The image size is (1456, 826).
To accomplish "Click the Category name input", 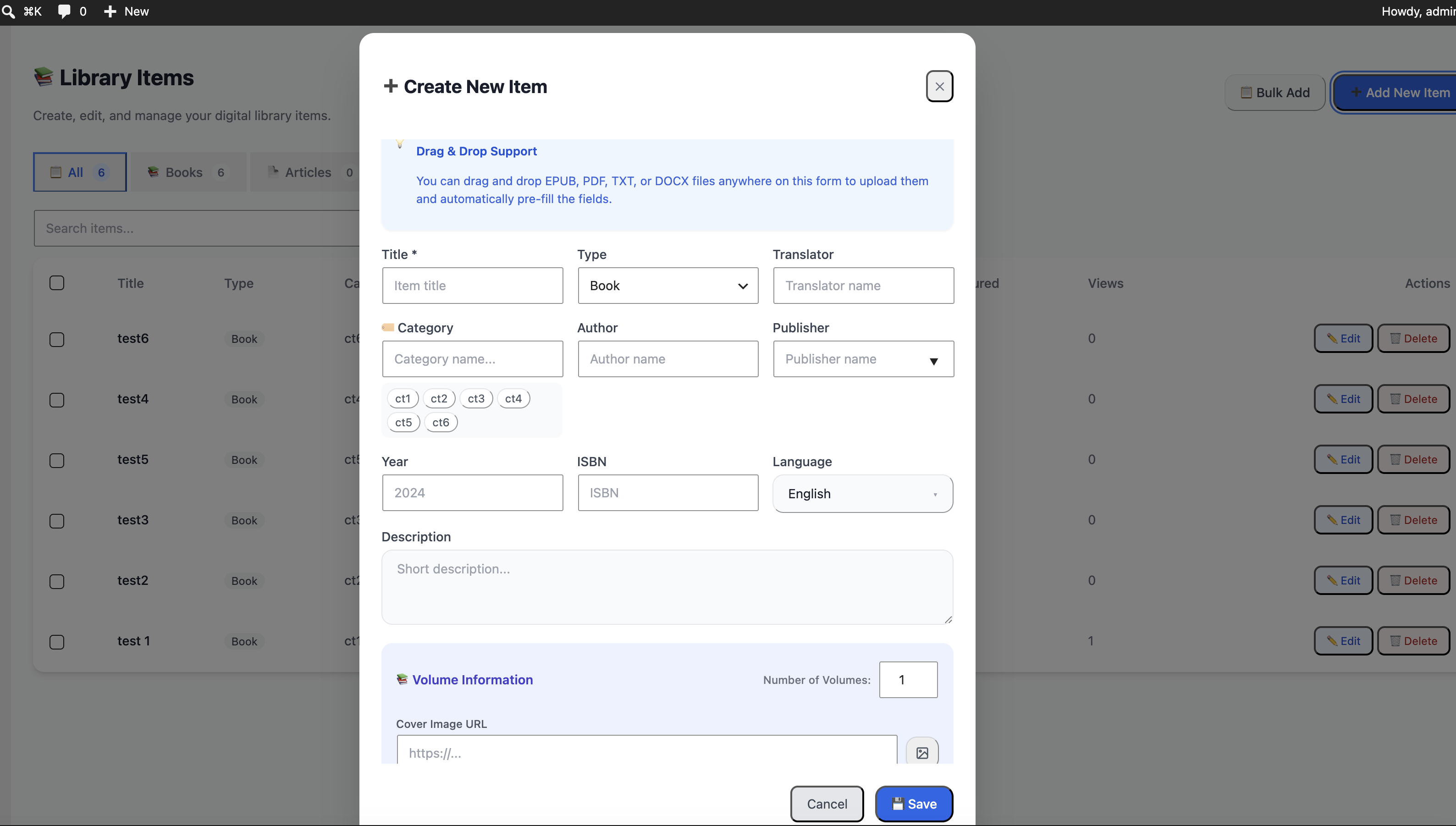I will (473, 358).
